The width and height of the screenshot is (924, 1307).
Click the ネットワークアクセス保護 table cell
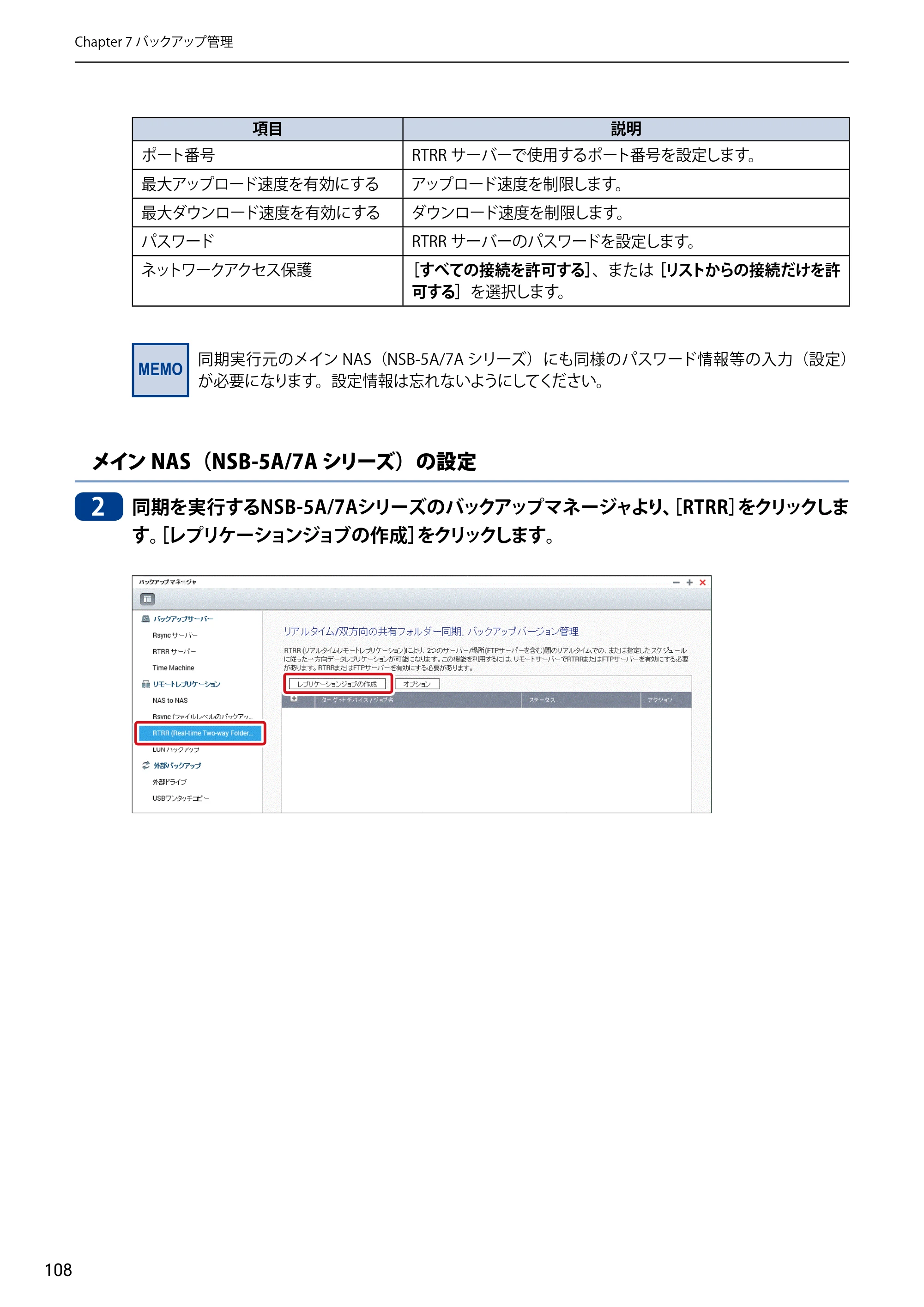[x=267, y=280]
